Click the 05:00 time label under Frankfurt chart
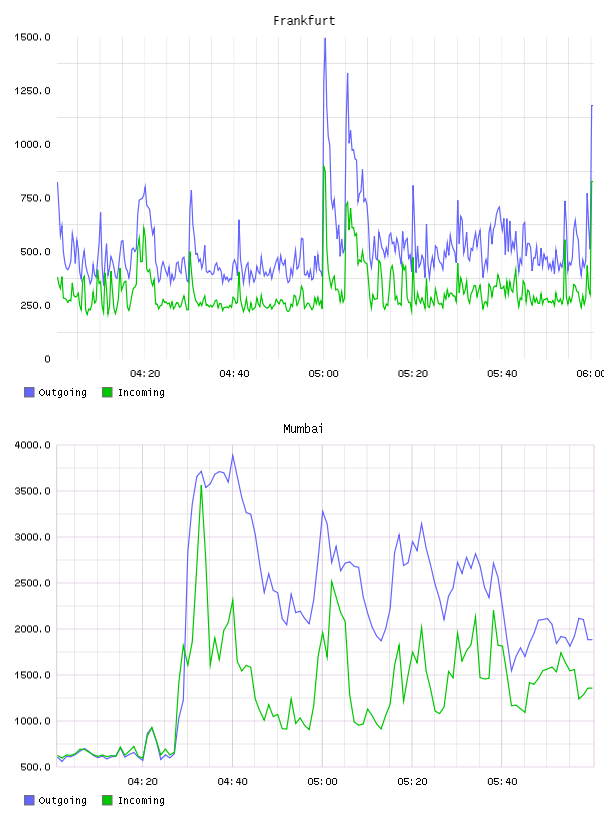This screenshot has height=816, width=608. (x=323, y=373)
